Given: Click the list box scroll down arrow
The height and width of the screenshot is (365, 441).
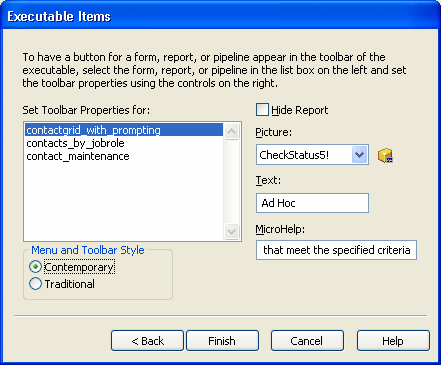Looking at the screenshot, I should pyautogui.click(x=232, y=231).
